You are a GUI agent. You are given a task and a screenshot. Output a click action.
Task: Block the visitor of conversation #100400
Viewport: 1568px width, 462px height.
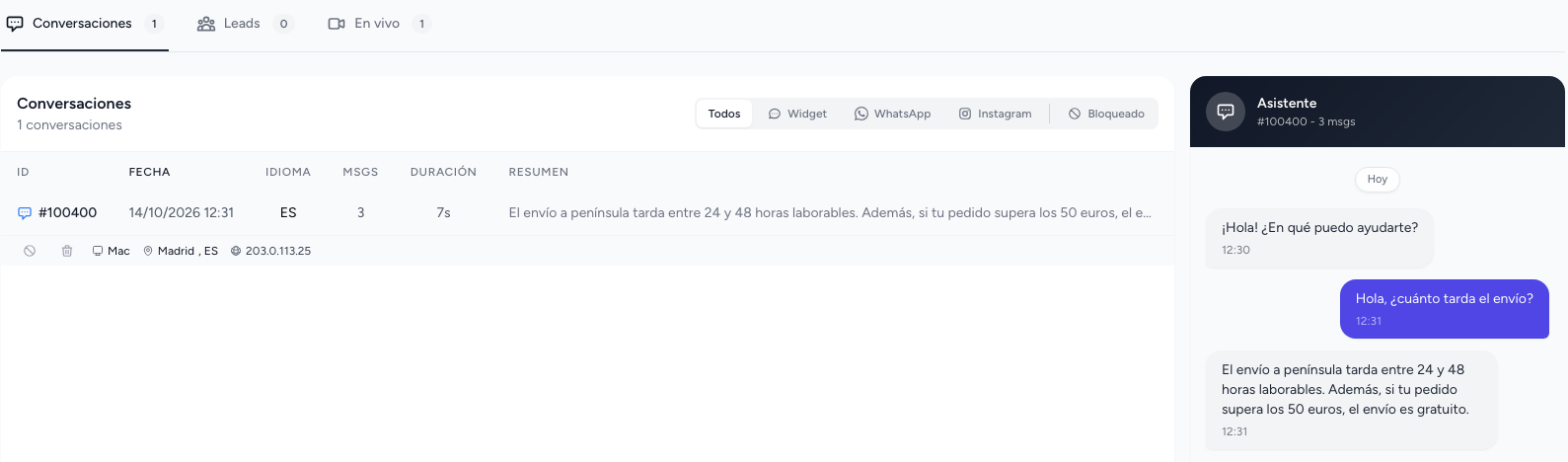coord(30,251)
